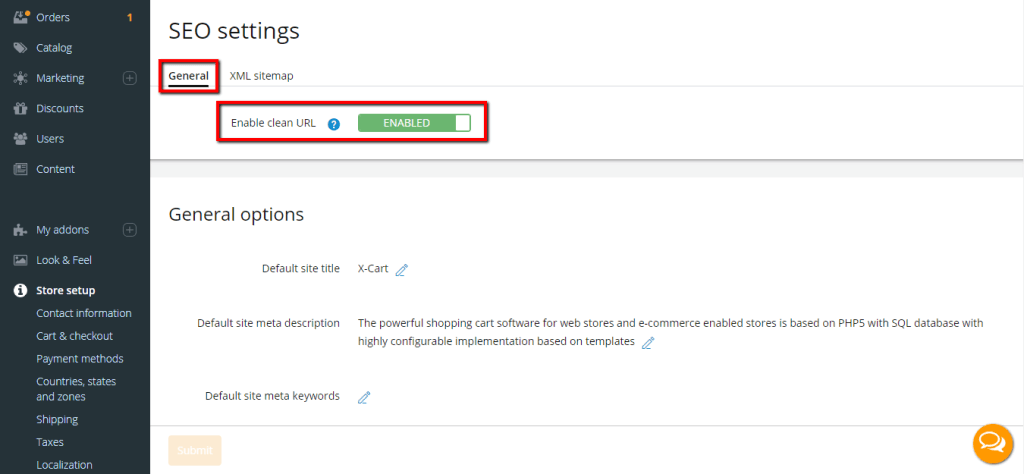The height and width of the screenshot is (474, 1024).
Task: Switch to the General tab
Action: [188, 76]
